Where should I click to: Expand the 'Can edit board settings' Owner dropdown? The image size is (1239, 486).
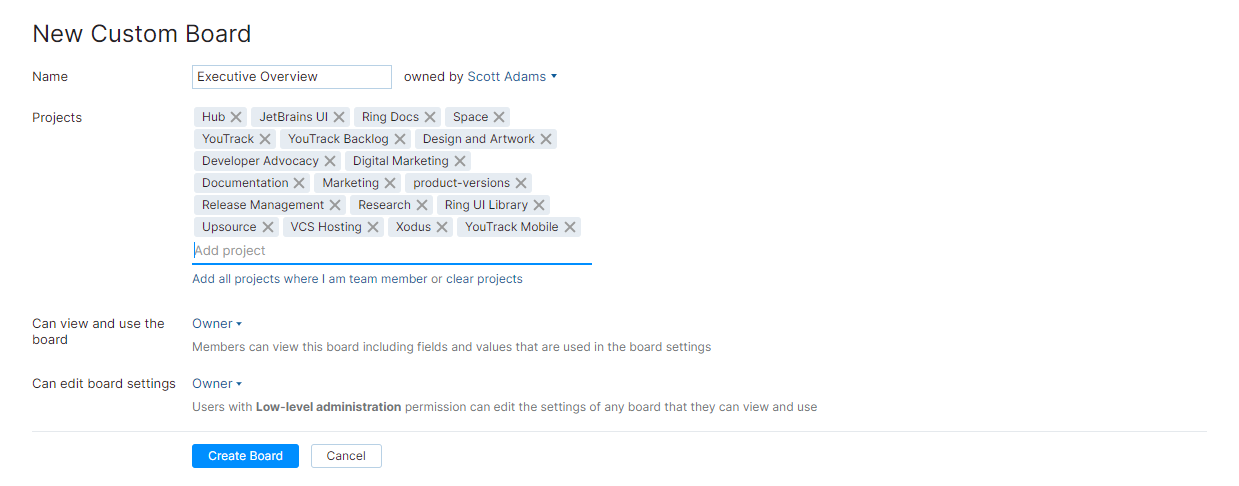[x=217, y=384]
